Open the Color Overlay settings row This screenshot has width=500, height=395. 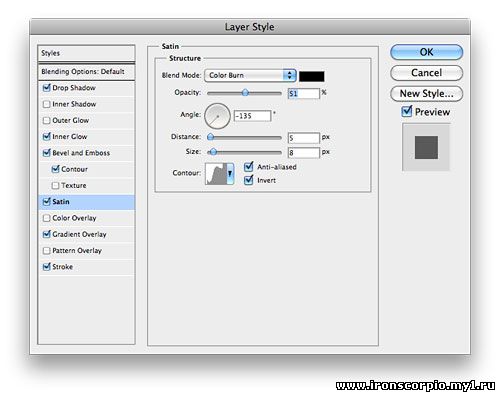tap(87, 218)
